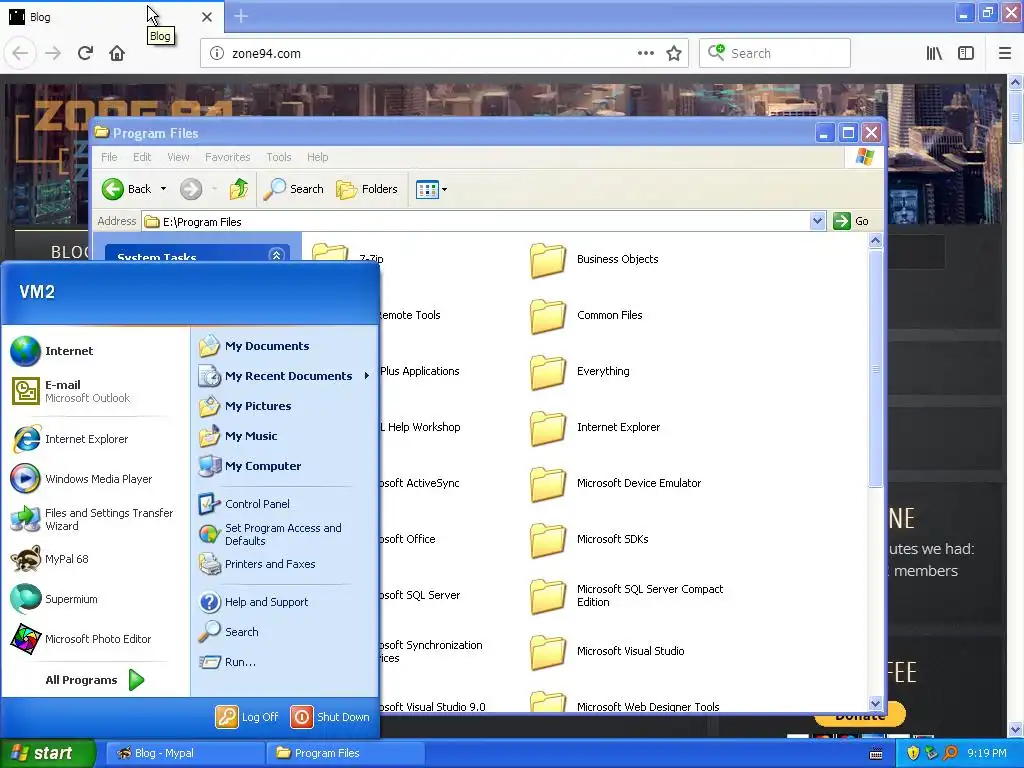This screenshot has width=1024, height=768.
Task: Click the Start button
Action: click(x=48, y=753)
